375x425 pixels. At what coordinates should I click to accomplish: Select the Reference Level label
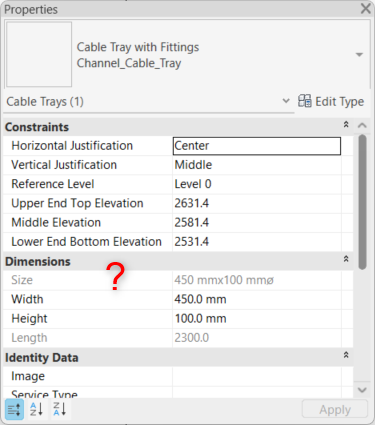click(x=53, y=184)
